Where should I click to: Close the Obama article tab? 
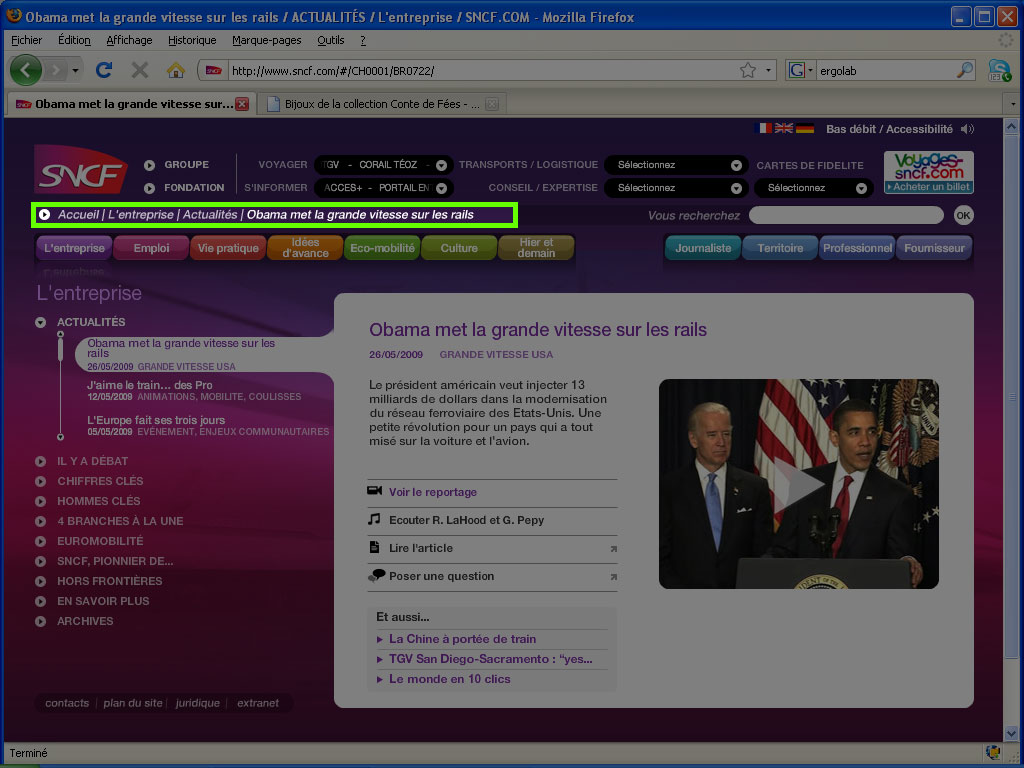coord(242,104)
